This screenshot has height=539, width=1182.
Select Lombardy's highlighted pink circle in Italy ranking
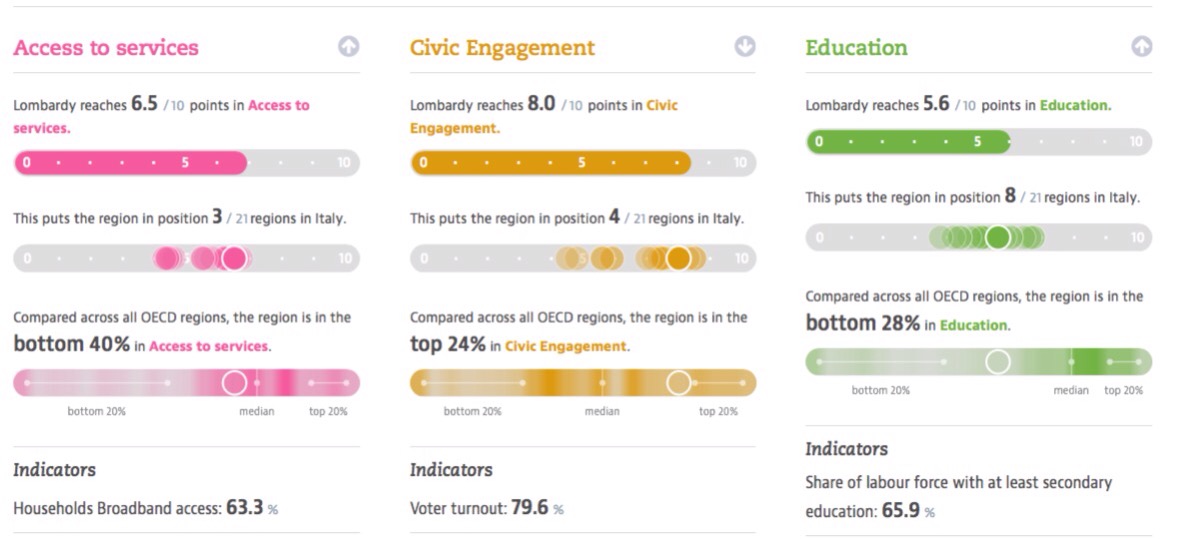click(234, 259)
